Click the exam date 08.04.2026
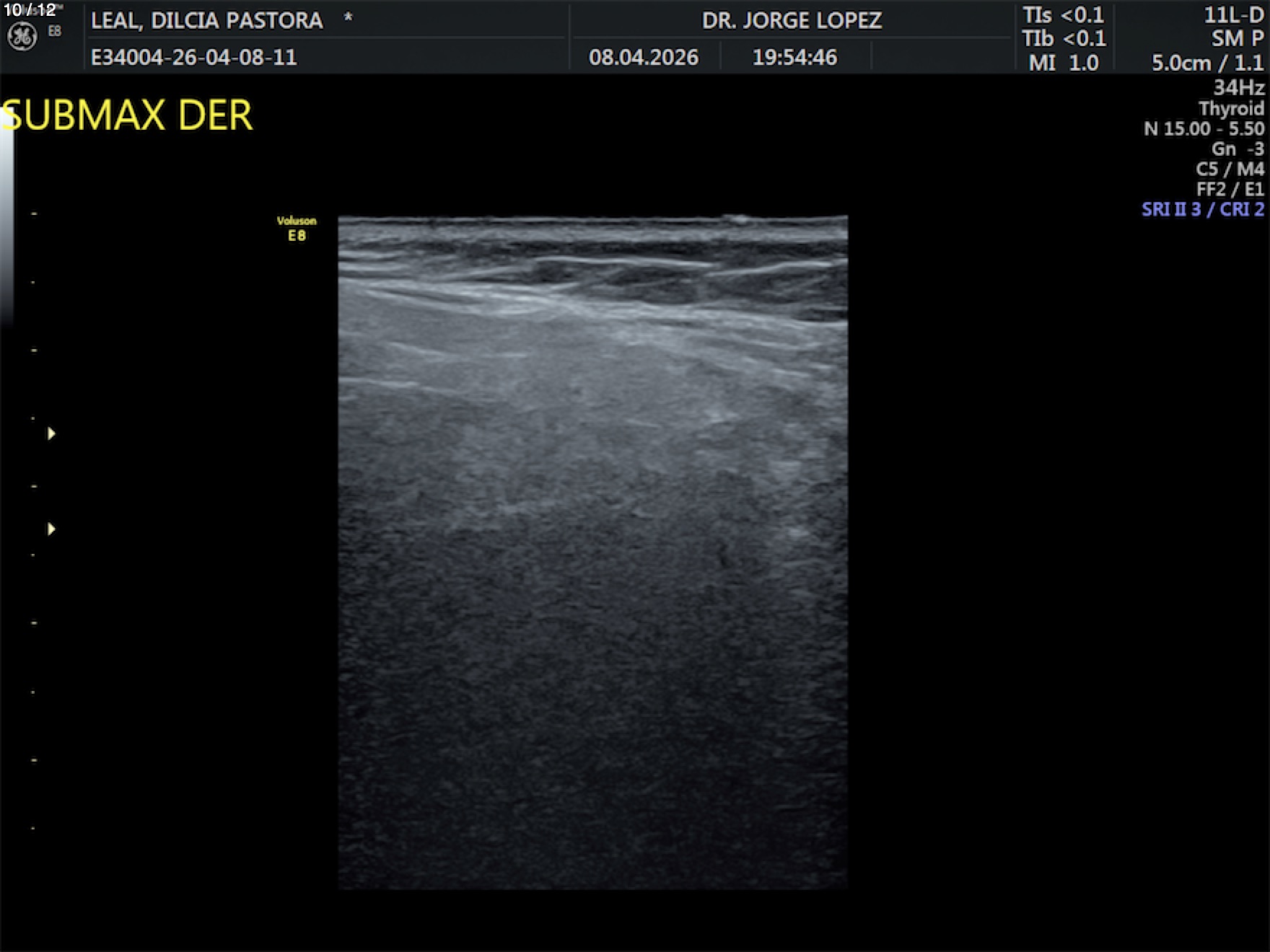 coord(643,58)
